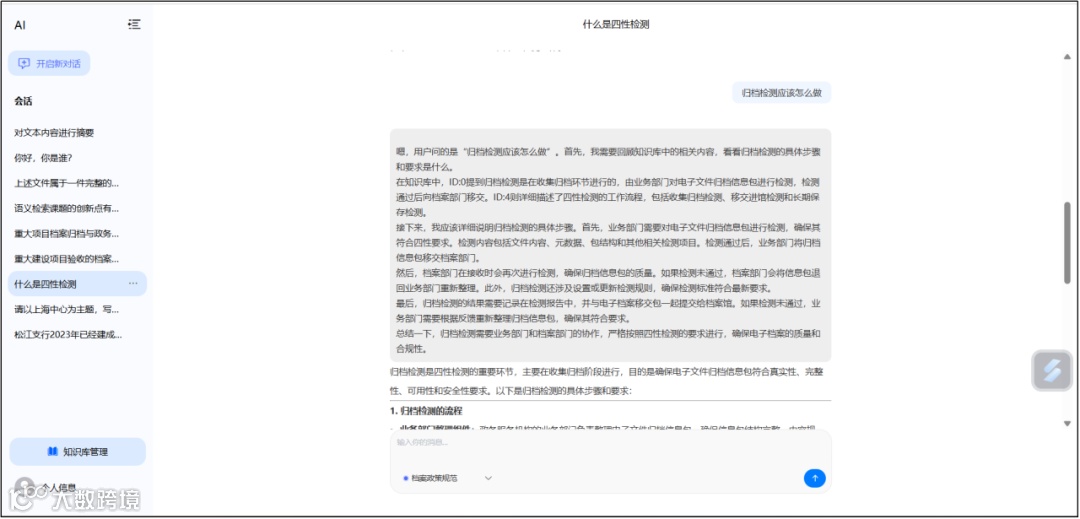Click the AI logo text in sidebar
The height and width of the screenshot is (519, 1080).
20,25
